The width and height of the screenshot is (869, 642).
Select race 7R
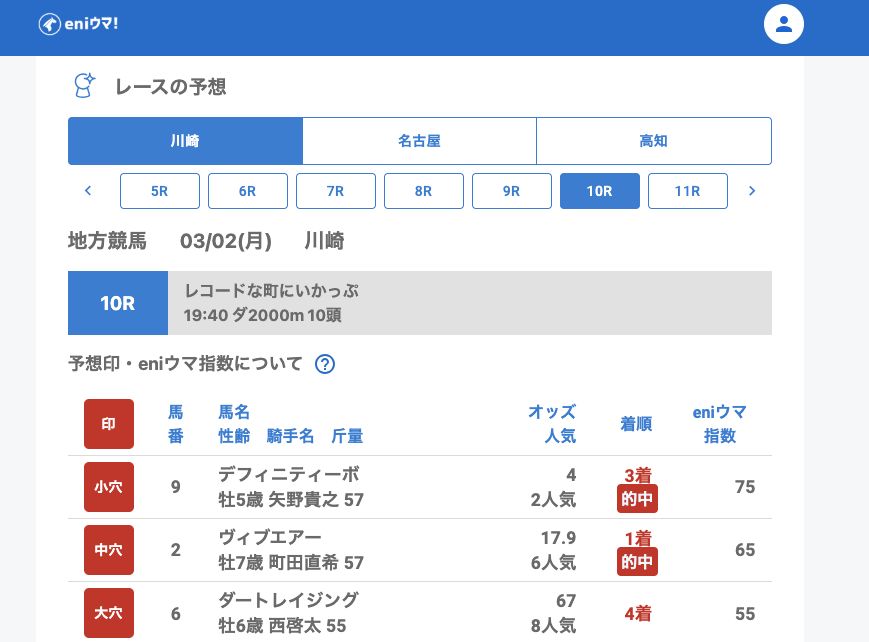(336, 191)
